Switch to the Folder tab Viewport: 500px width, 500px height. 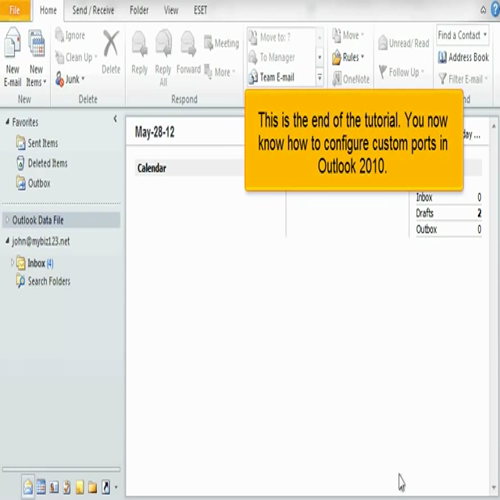point(139,10)
